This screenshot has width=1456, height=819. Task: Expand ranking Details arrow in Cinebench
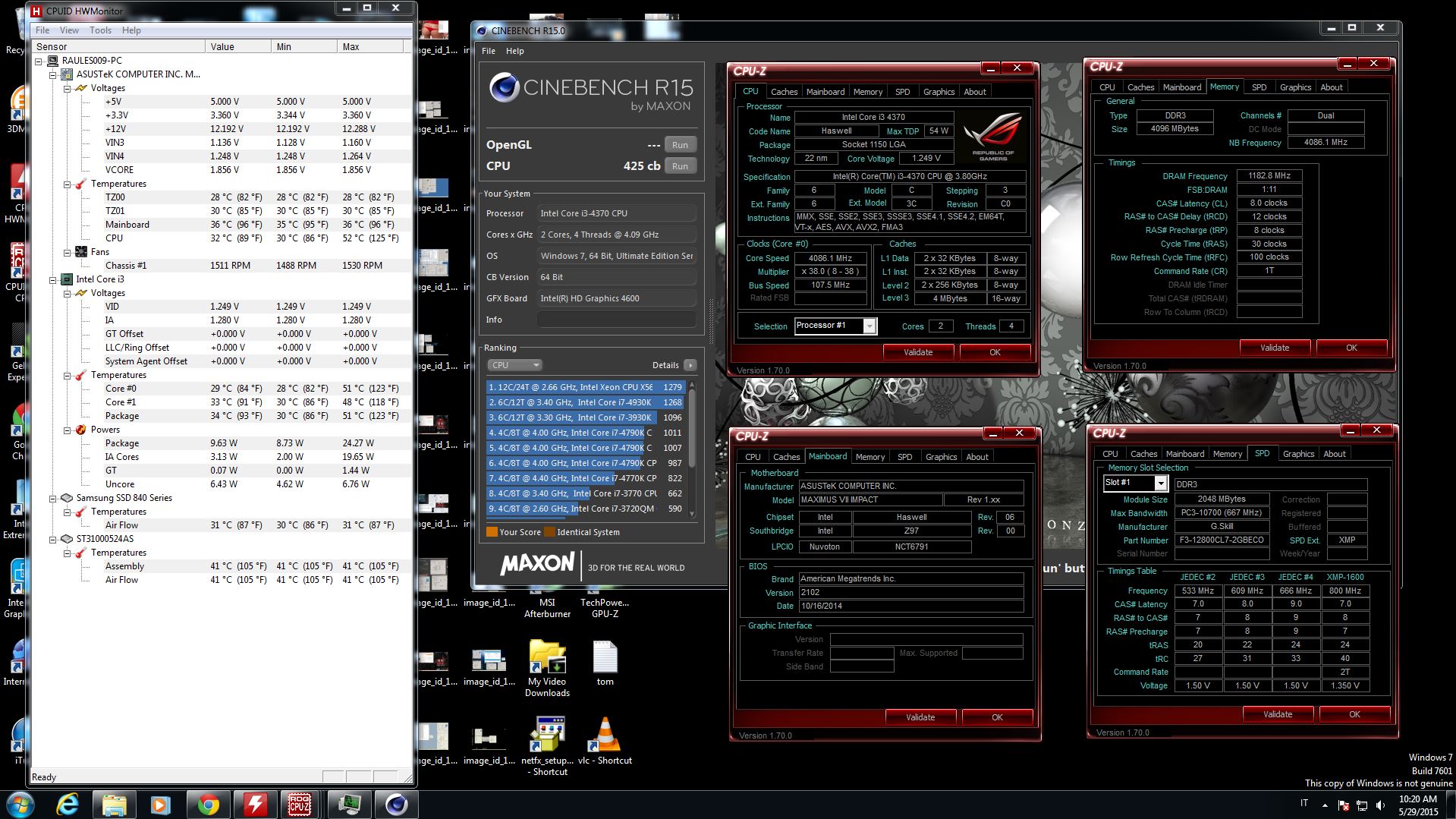click(690, 365)
